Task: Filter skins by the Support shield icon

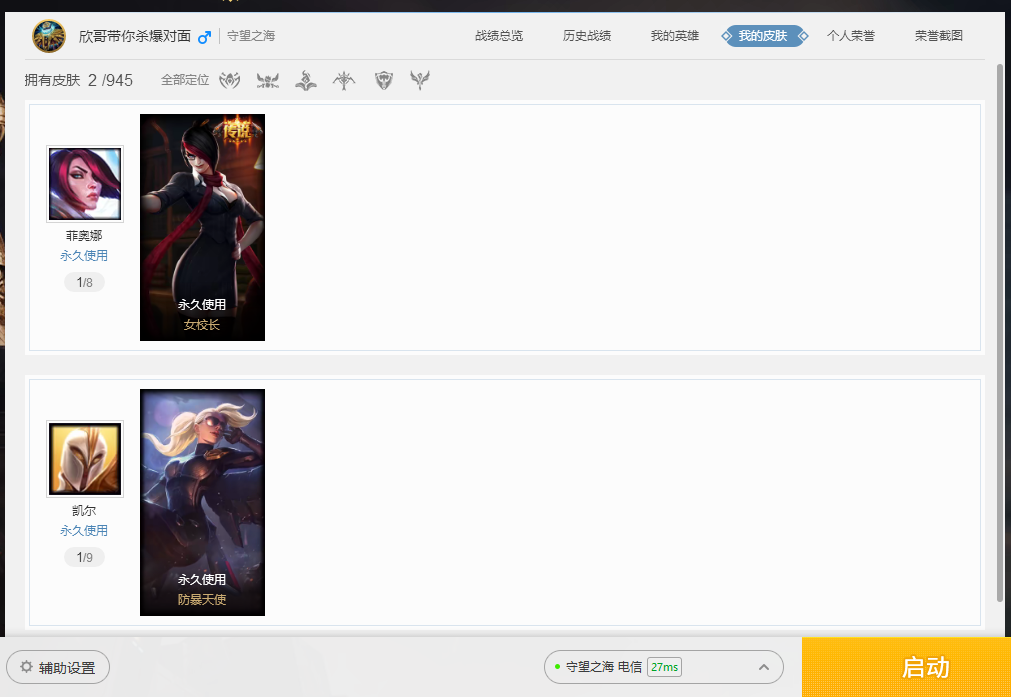Action: point(384,80)
